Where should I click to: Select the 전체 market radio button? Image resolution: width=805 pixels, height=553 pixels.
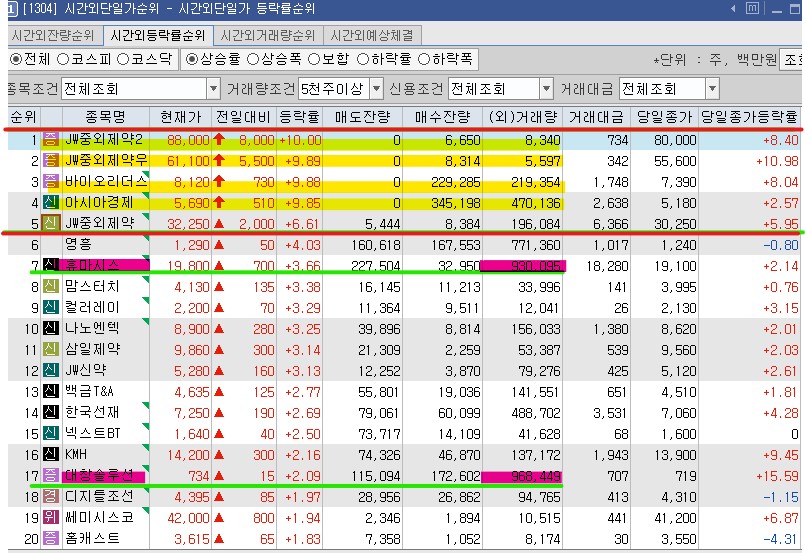pos(16,60)
